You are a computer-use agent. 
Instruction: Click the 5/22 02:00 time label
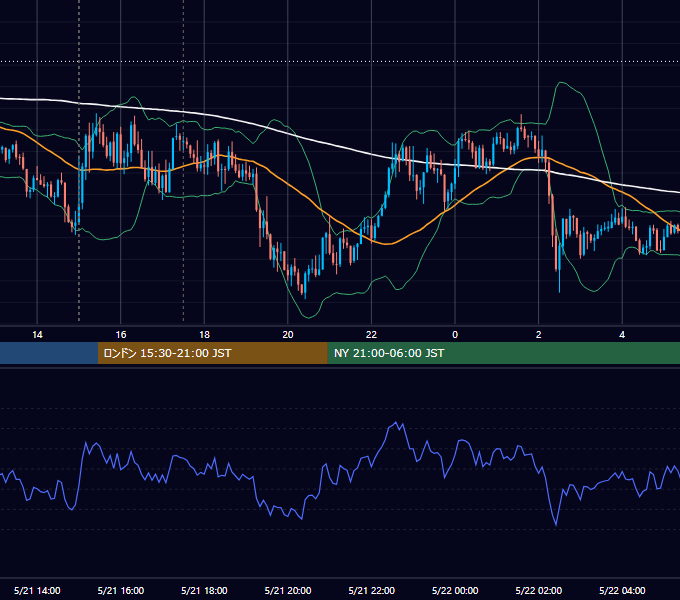tap(539, 590)
